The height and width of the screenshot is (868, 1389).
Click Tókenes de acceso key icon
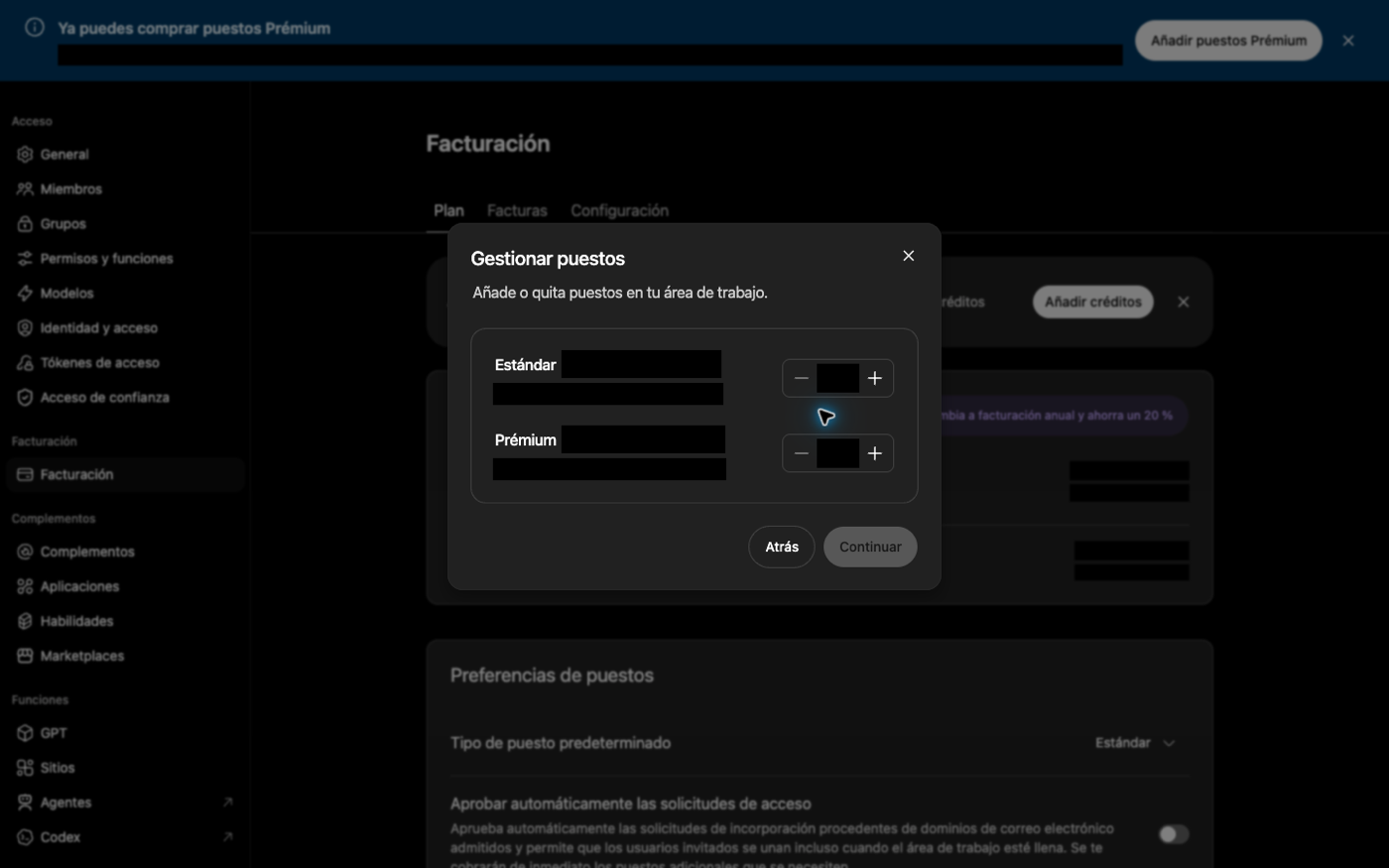click(25, 363)
